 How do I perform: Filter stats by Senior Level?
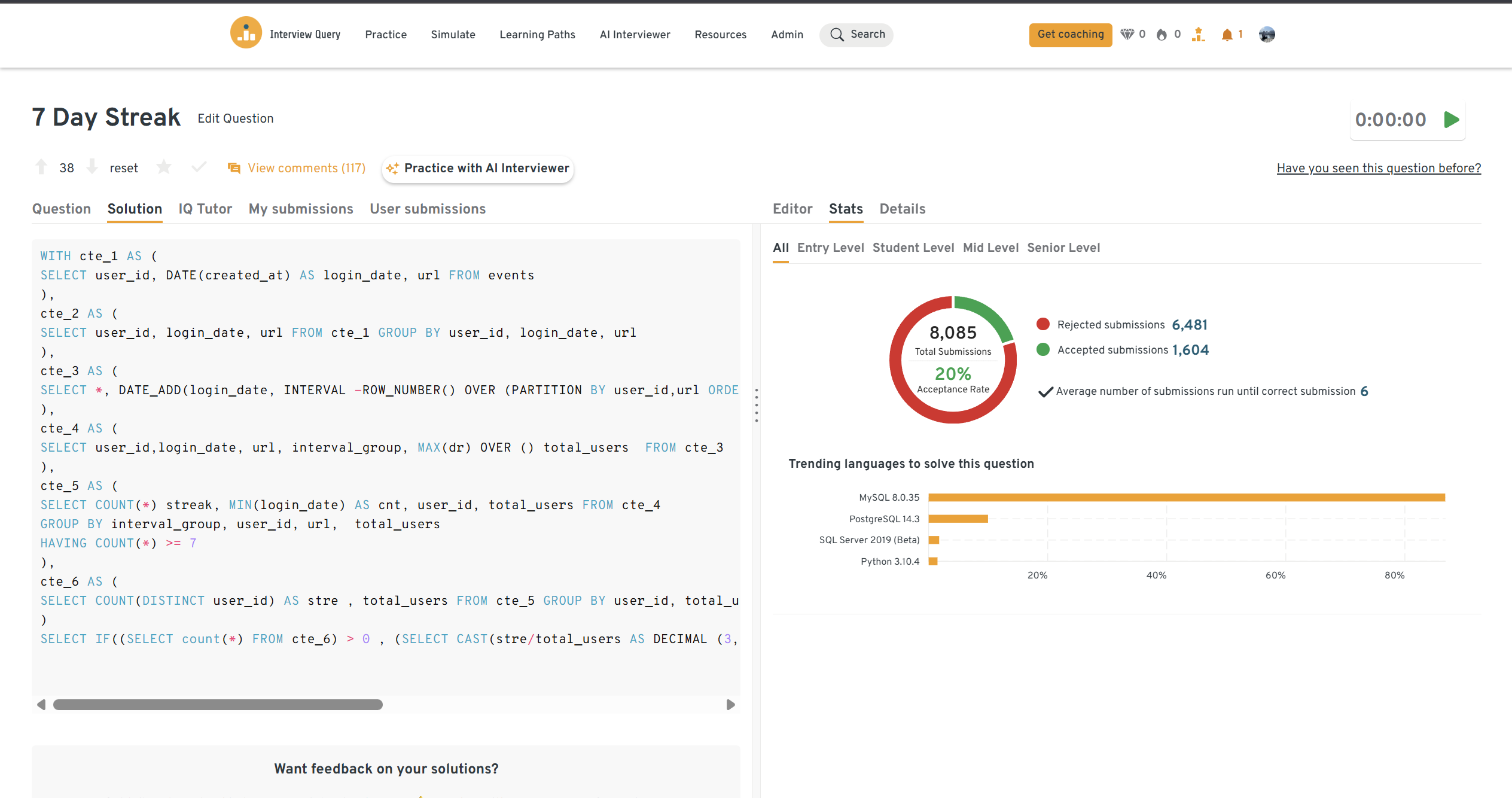coord(1063,248)
